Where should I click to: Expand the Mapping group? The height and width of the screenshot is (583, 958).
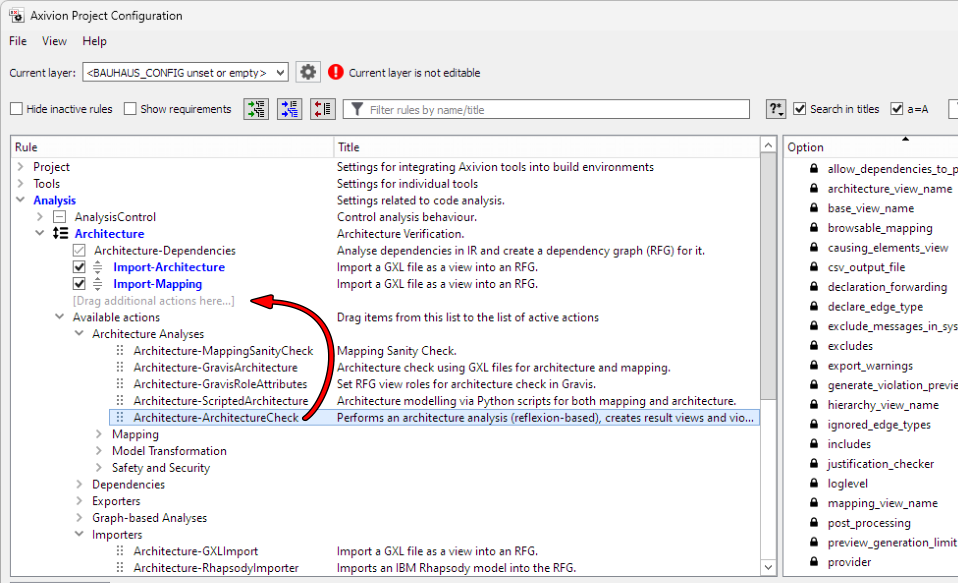pos(98,434)
